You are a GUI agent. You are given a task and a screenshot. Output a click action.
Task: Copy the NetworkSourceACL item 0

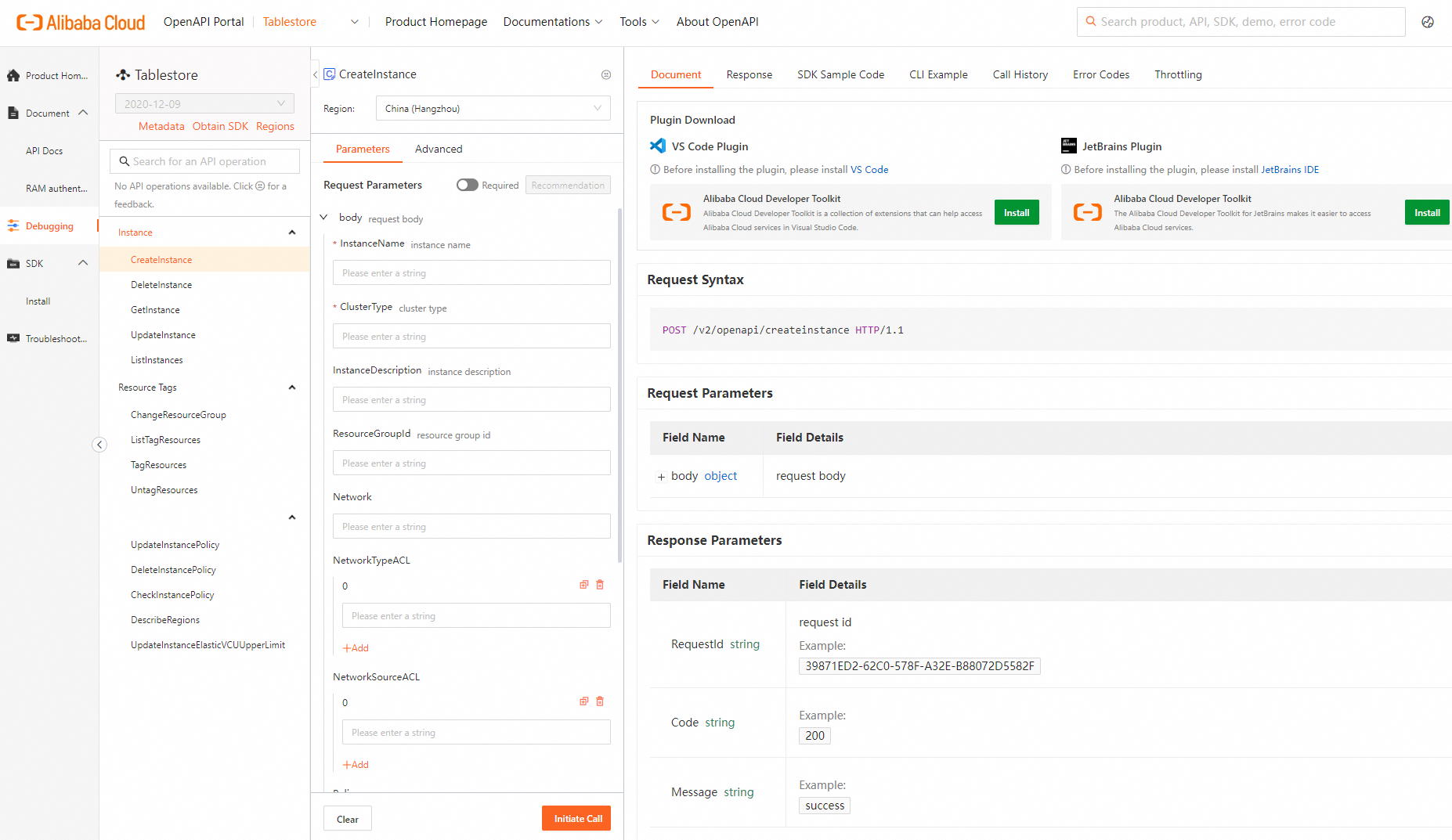(x=583, y=701)
